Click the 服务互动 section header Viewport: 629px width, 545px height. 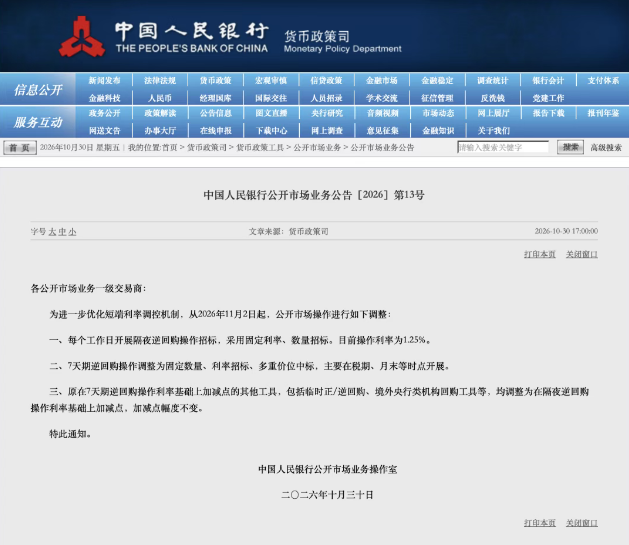[38, 122]
